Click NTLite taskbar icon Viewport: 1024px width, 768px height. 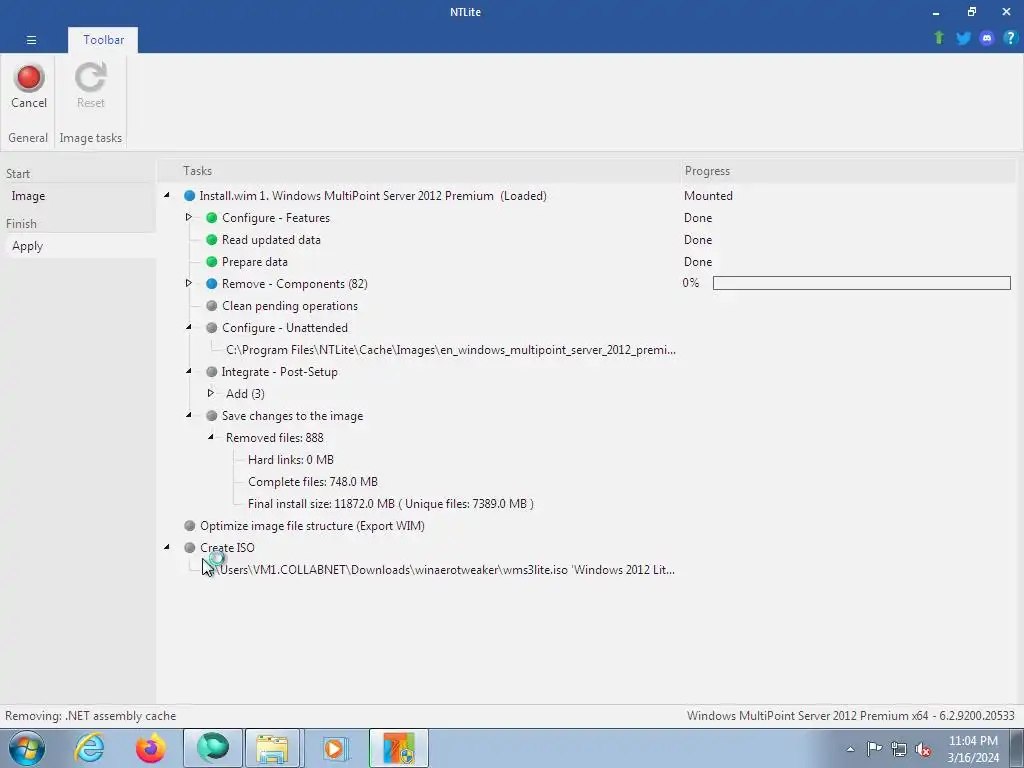(399, 748)
